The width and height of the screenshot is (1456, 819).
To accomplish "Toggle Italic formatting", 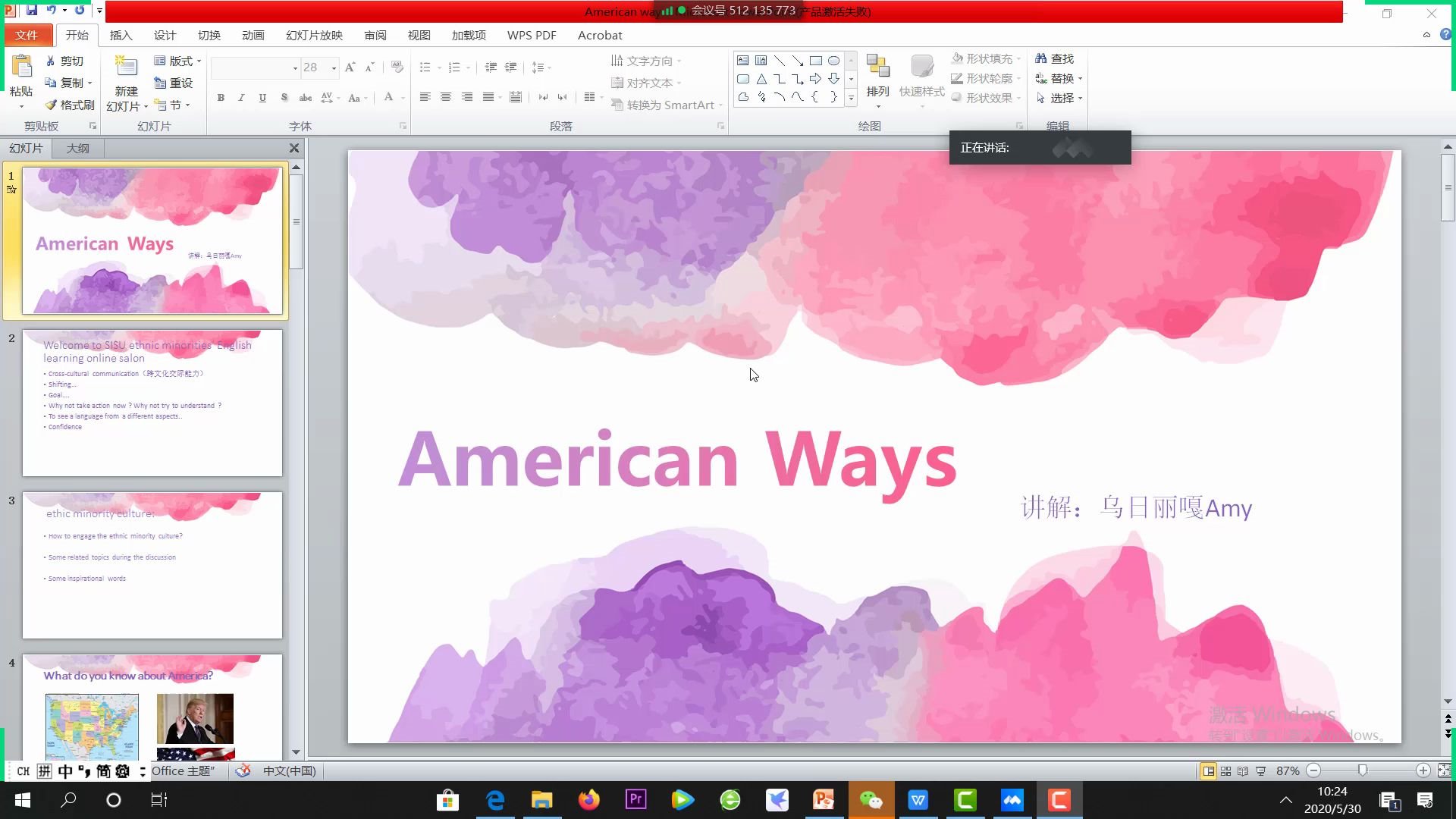I will (x=241, y=97).
